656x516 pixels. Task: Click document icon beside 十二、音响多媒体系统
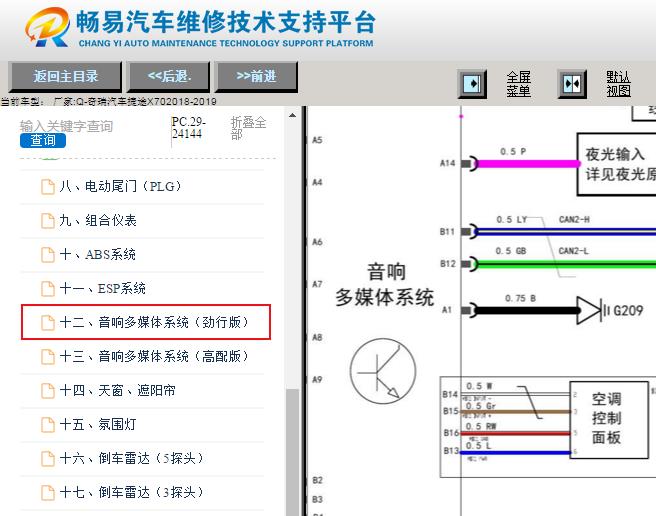coord(48,322)
